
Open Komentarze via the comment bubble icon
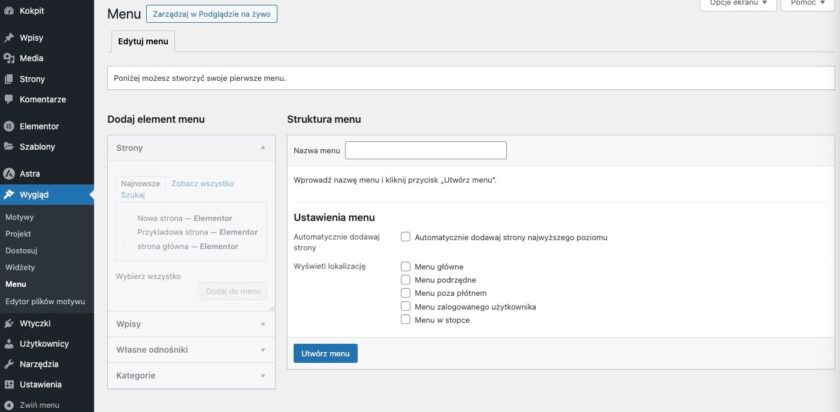pos(9,99)
